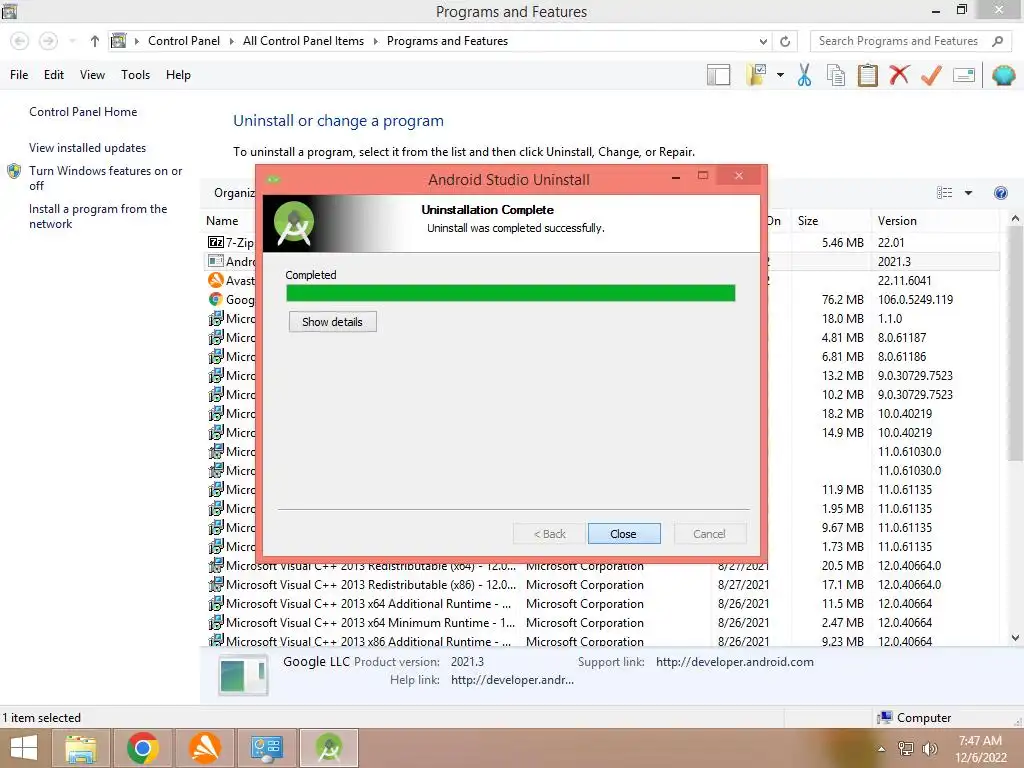This screenshot has height=768, width=1024.
Task: Click the Forward arrow navigation button
Action: coord(48,41)
